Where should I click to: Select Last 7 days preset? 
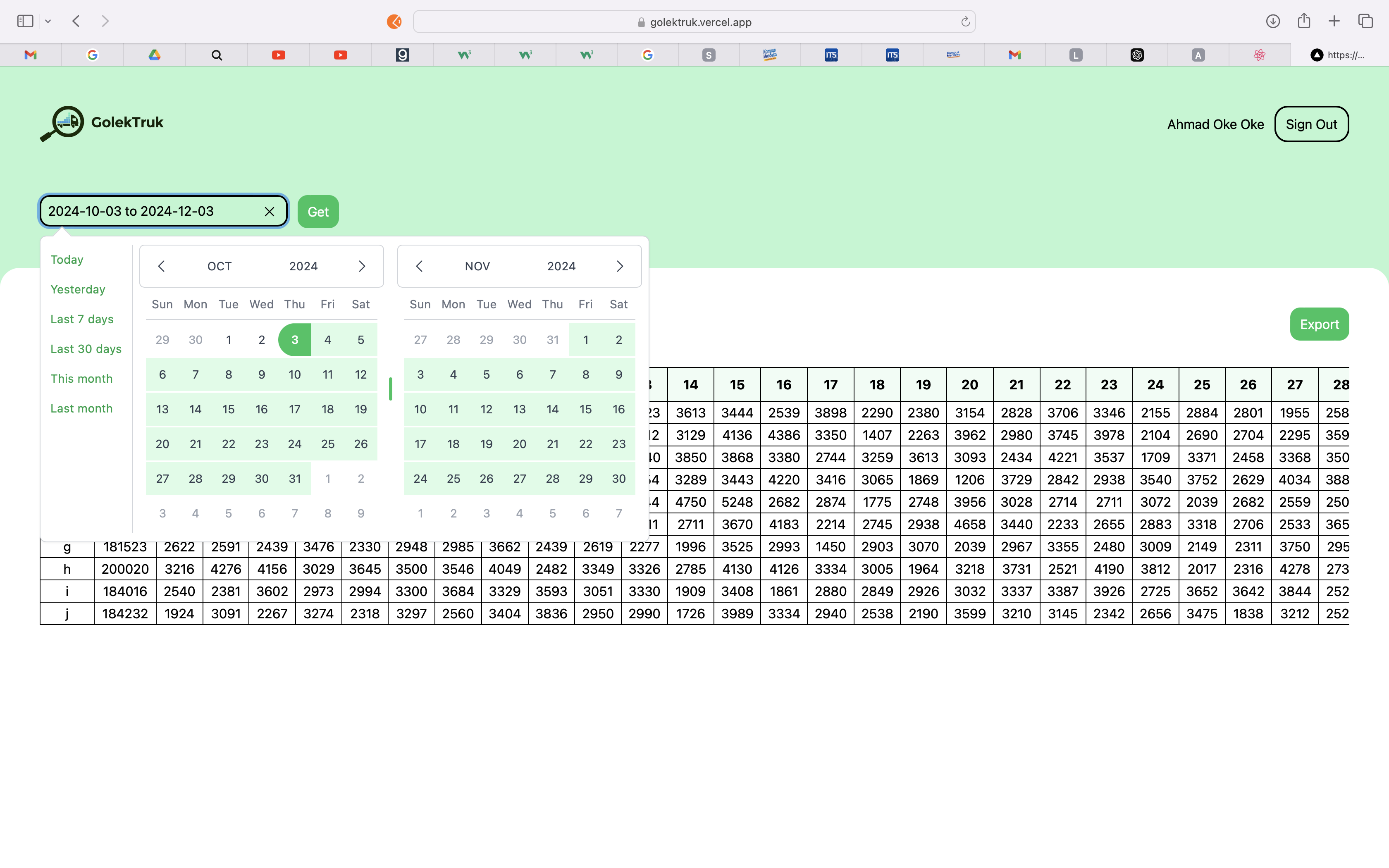[x=82, y=319]
